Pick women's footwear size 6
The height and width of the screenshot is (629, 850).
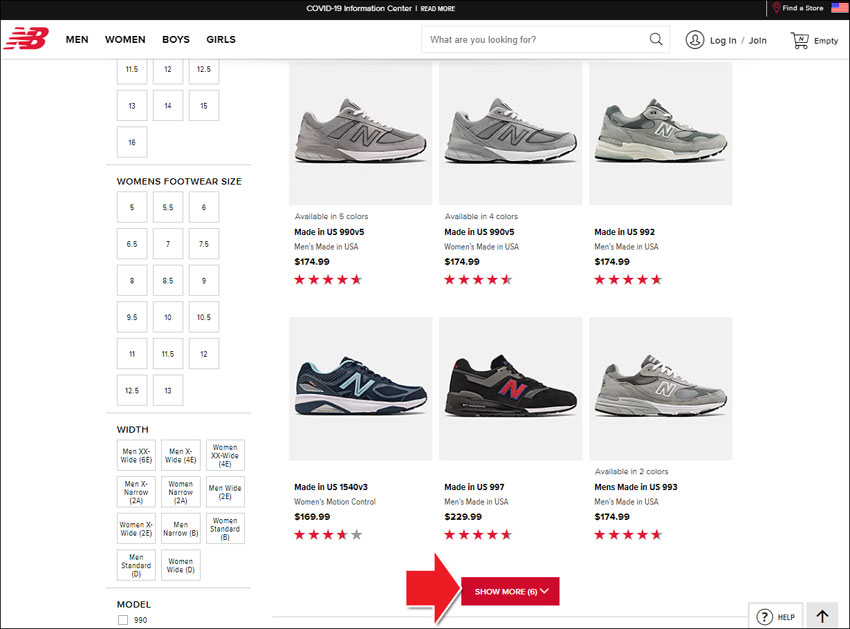tap(204, 207)
